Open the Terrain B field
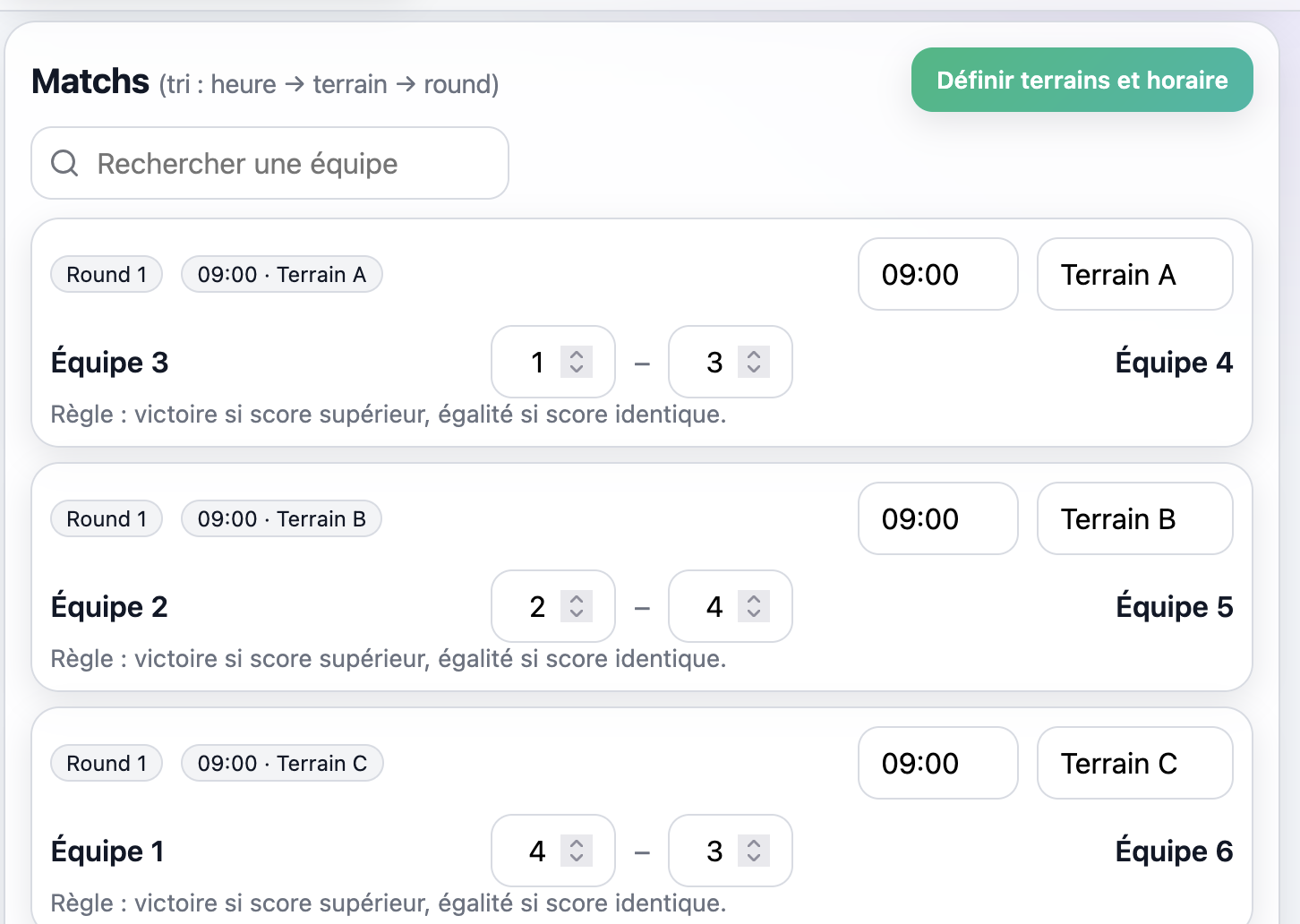Image resolution: width=1300 pixels, height=924 pixels. (x=1134, y=518)
